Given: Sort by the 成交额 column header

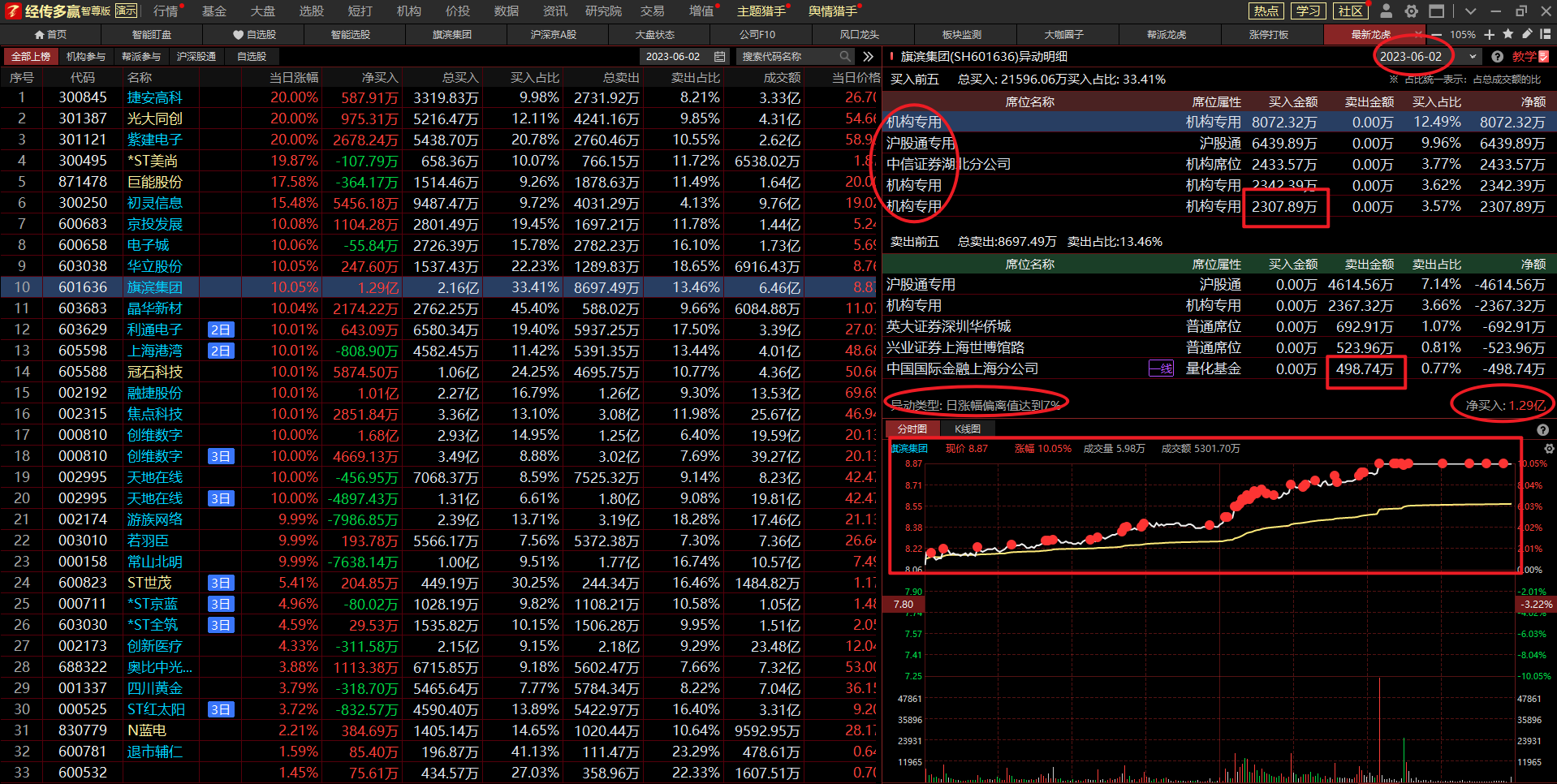Looking at the screenshot, I should click(x=783, y=77).
